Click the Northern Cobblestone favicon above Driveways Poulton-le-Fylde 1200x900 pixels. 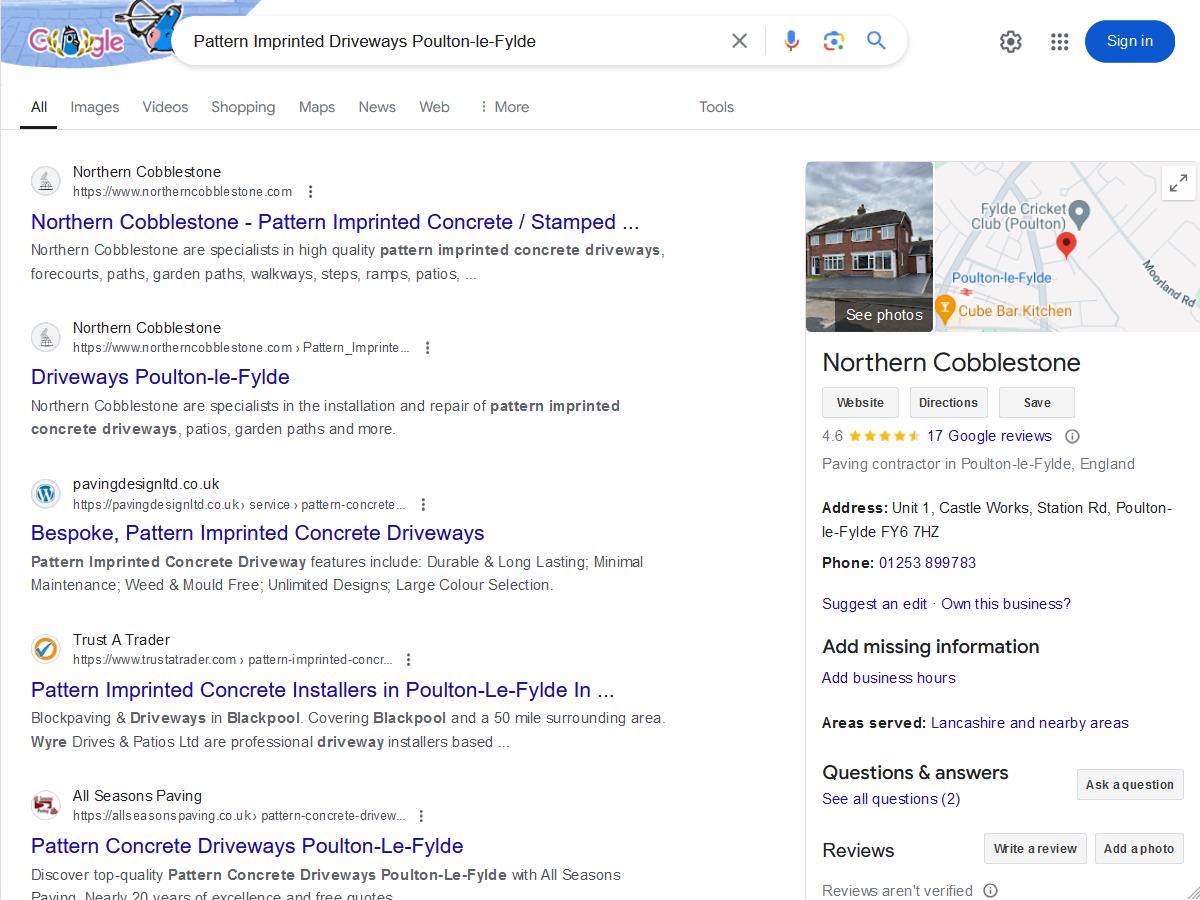[x=46, y=337]
